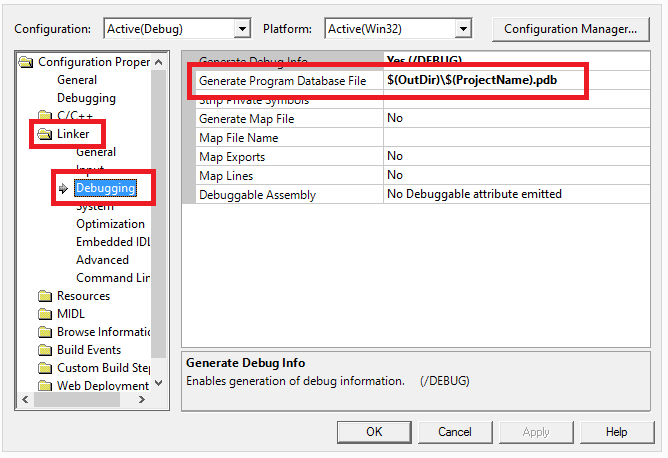This screenshot has width=668, height=458.
Task: Open the Configuration dropdown
Action: pyautogui.click(x=241, y=29)
